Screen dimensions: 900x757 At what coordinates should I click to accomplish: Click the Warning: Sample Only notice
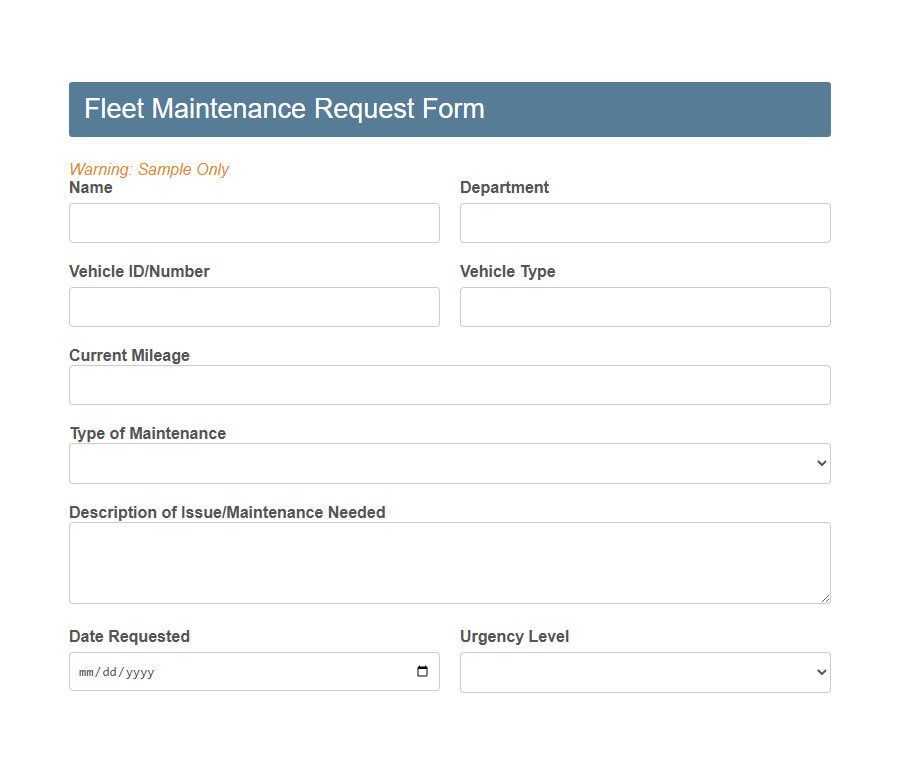click(x=149, y=169)
